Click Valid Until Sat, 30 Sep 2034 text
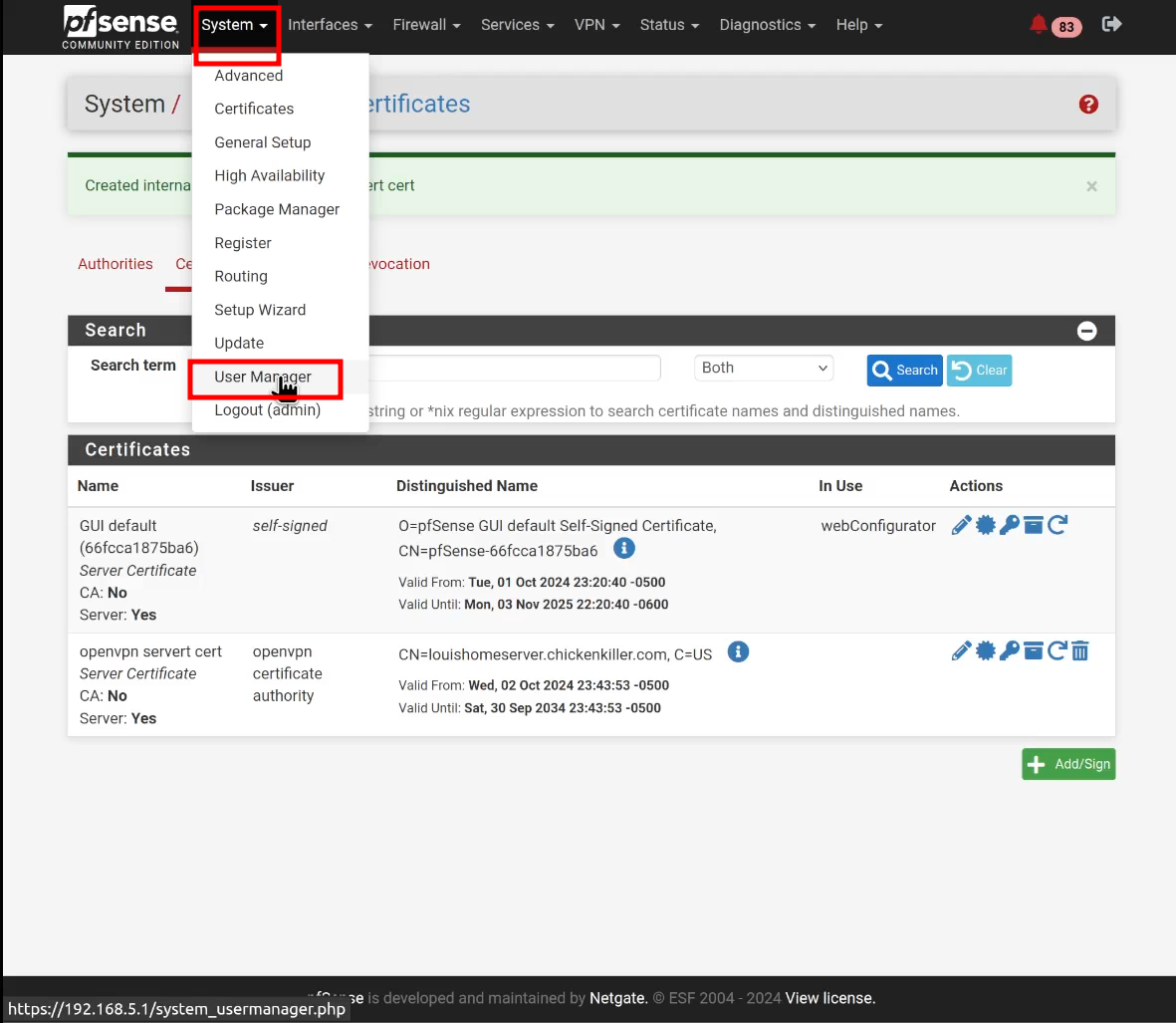 pos(530,708)
